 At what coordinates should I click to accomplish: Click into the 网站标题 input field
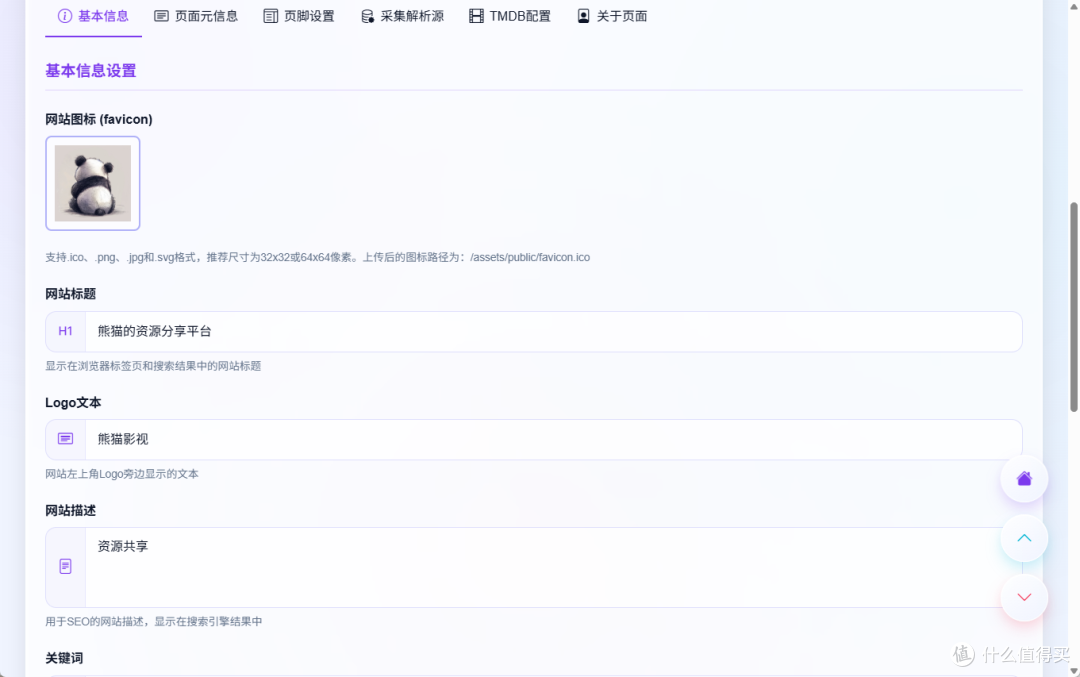coord(553,331)
